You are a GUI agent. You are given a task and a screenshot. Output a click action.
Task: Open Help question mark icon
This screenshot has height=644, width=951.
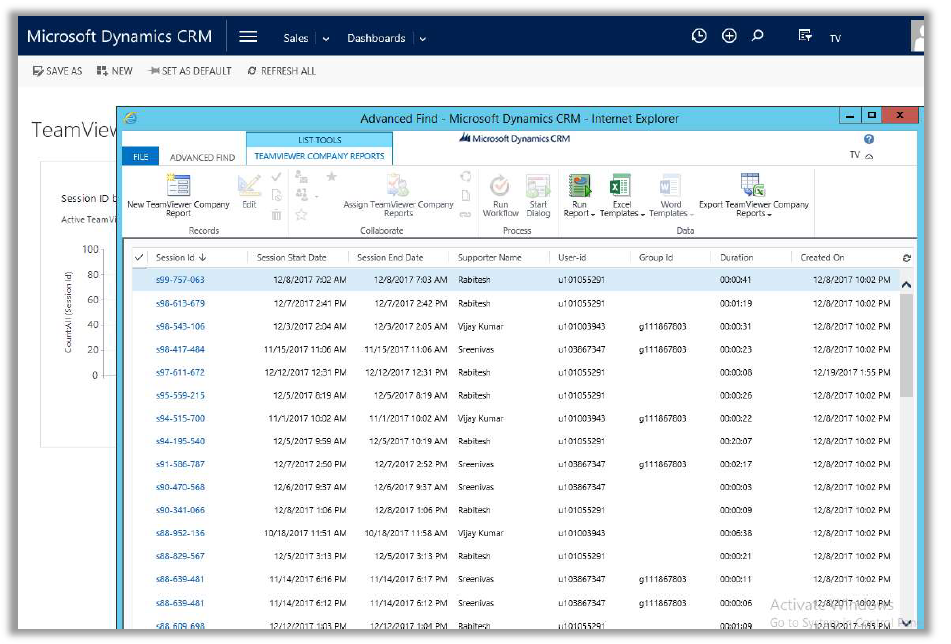868,140
